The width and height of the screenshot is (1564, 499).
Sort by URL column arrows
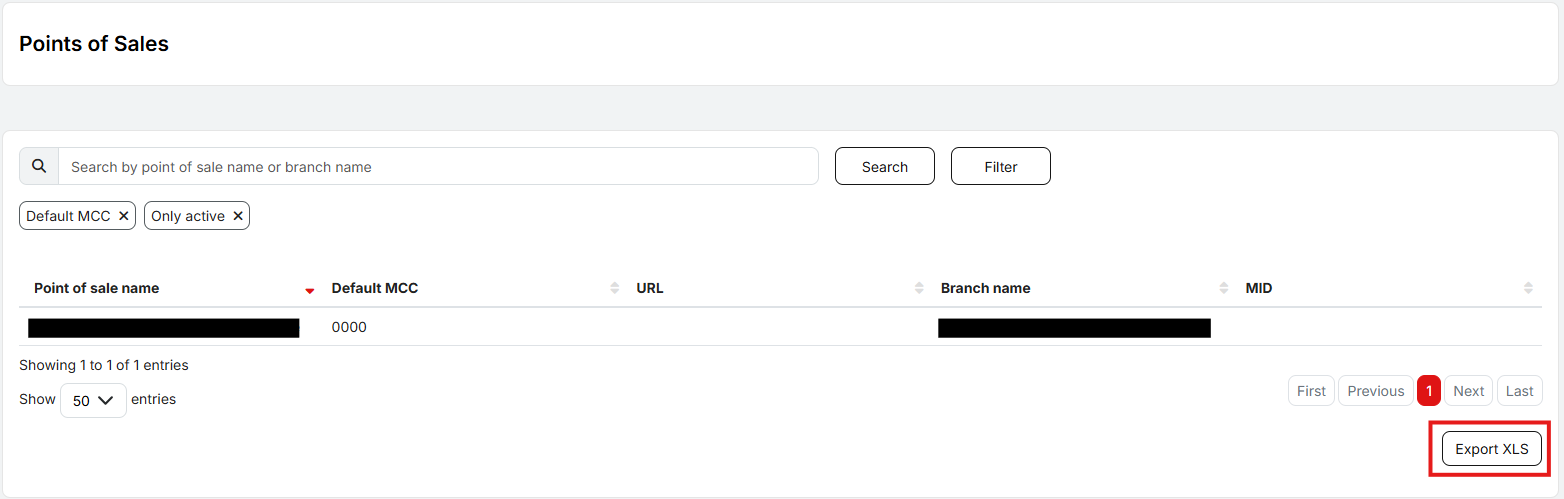(919, 288)
